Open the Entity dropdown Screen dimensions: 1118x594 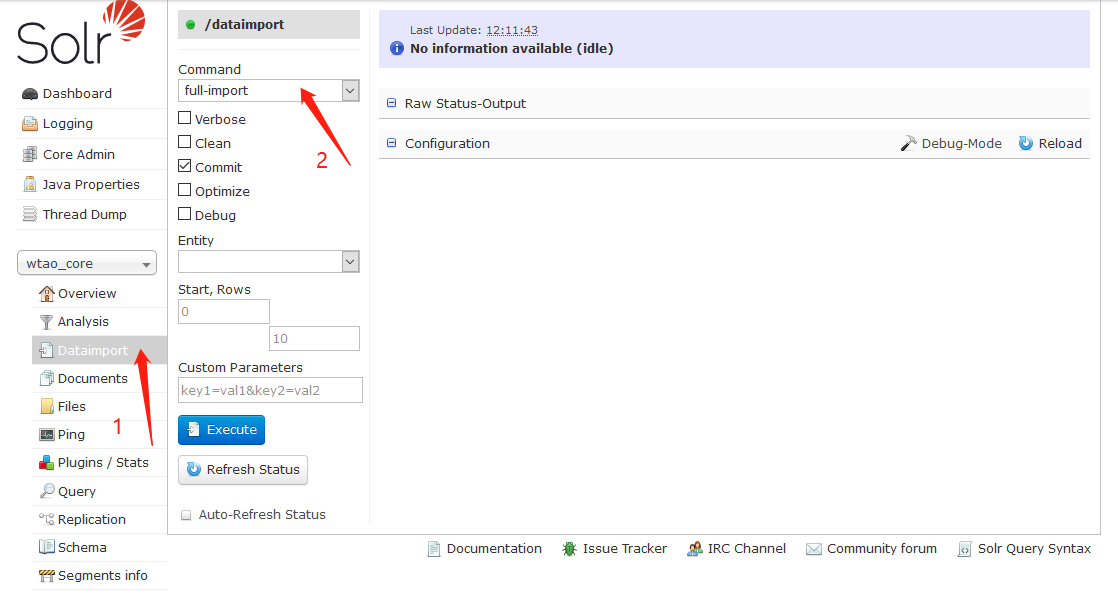269,262
